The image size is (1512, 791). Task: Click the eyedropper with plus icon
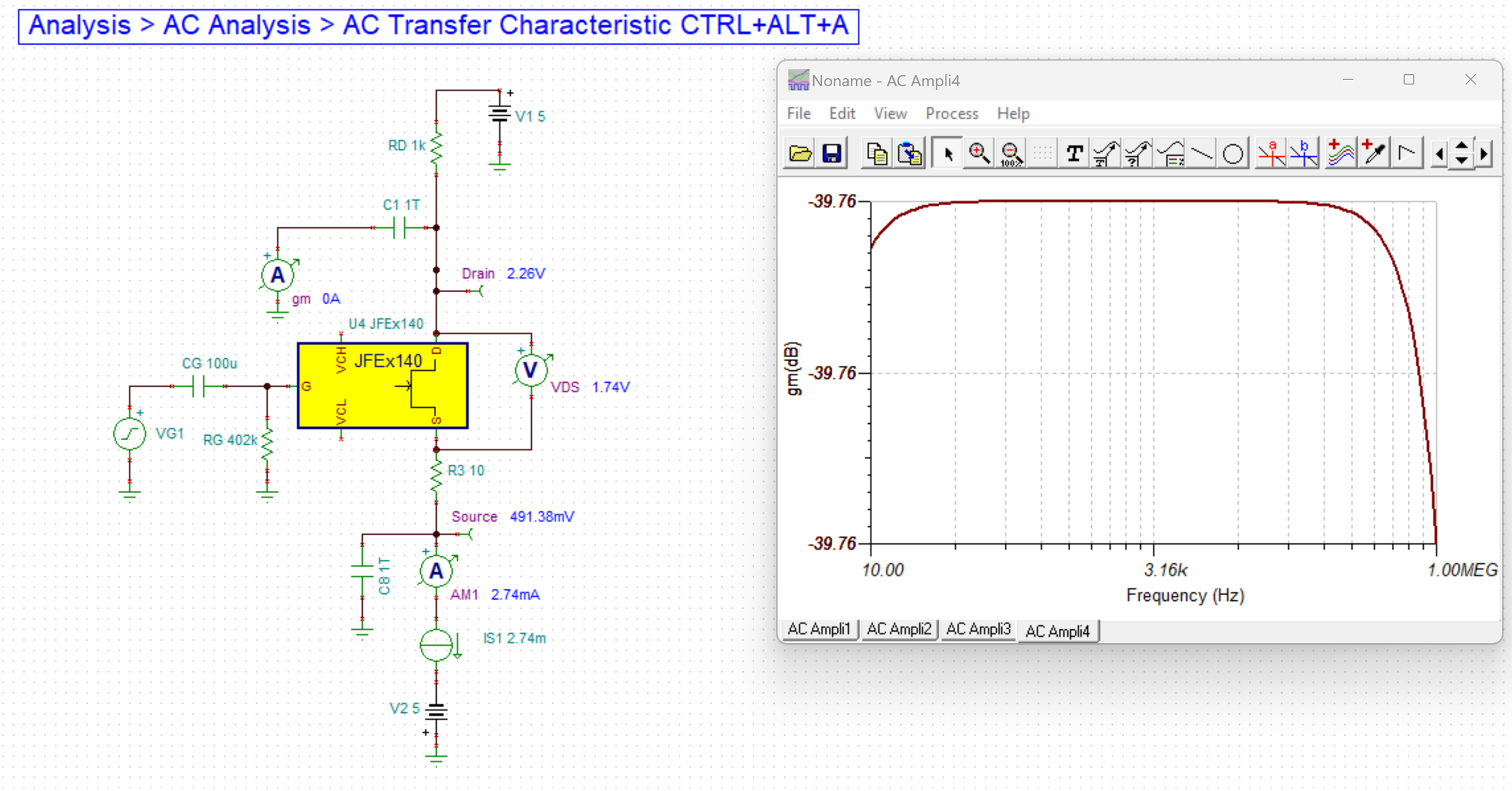[1374, 153]
